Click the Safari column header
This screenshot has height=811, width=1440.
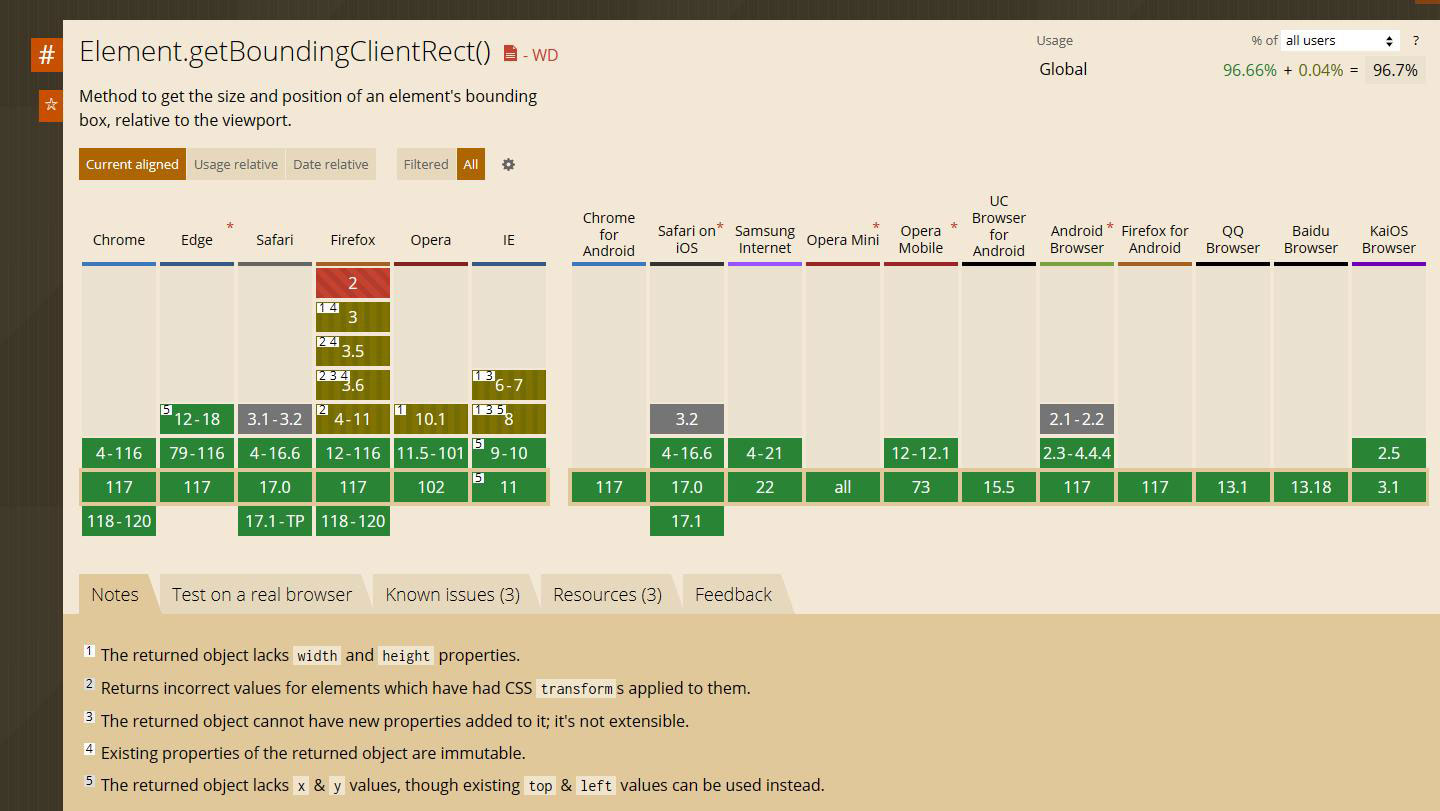[275, 240]
